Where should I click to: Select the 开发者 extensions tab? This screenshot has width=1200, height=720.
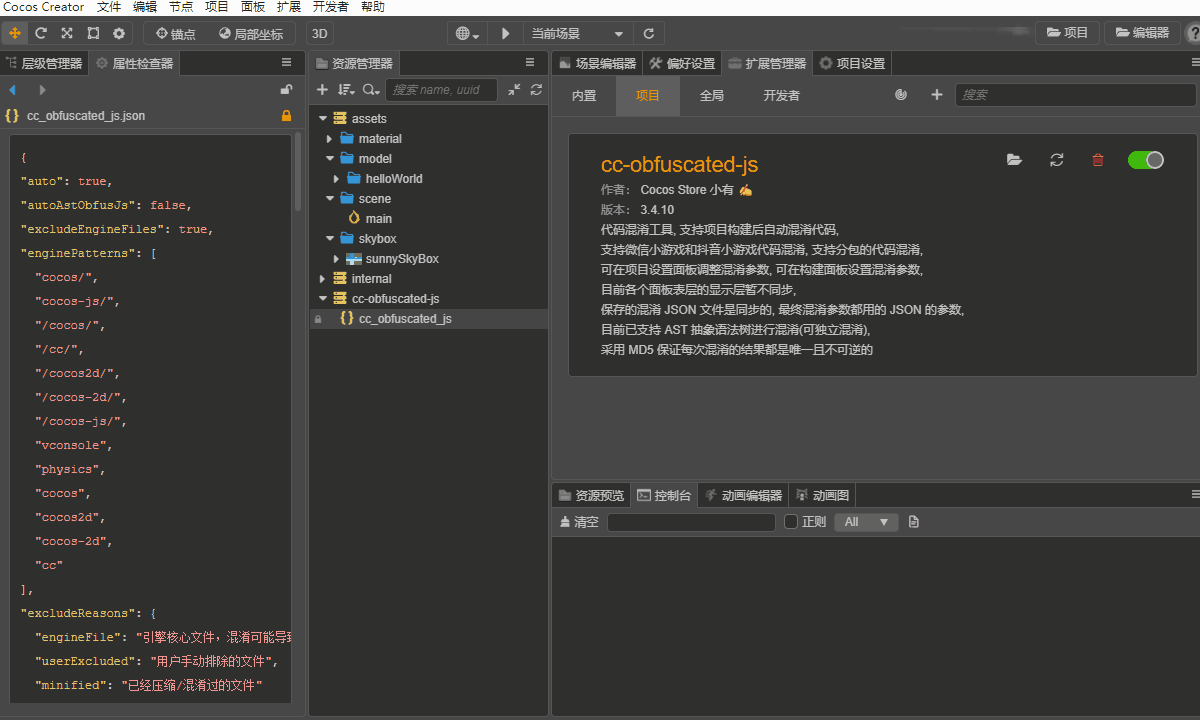[782, 95]
